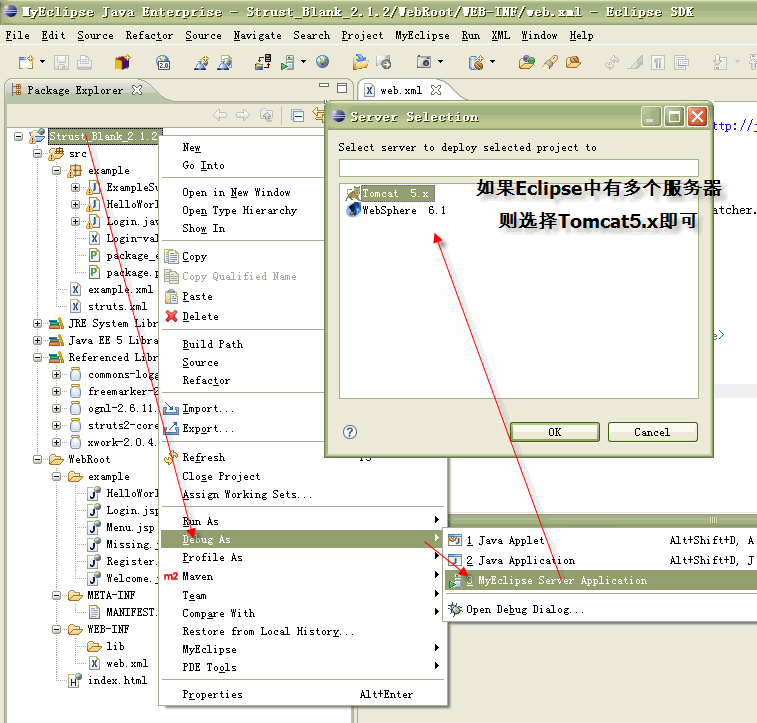Image resolution: width=757 pixels, height=723 pixels.
Task: Expand the commons-logging jar node
Action: tap(56, 374)
